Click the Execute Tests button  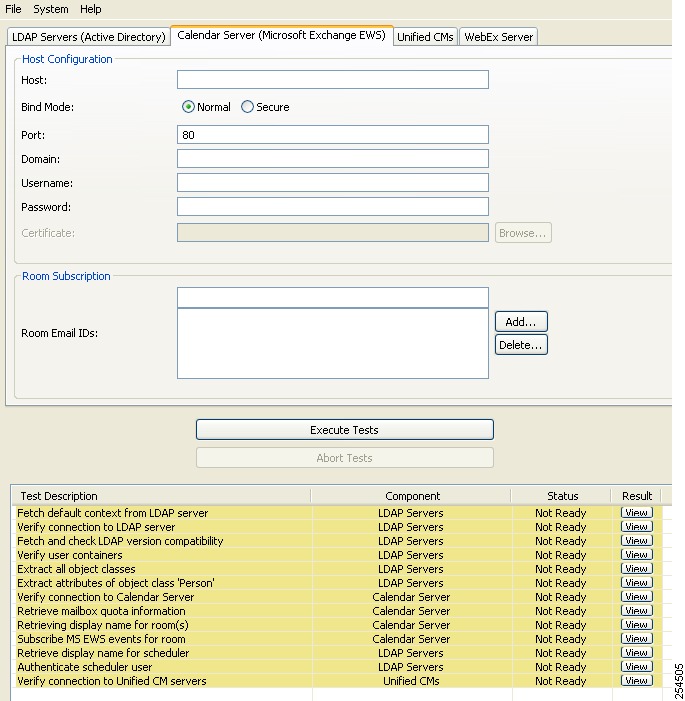tap(345, 430)
